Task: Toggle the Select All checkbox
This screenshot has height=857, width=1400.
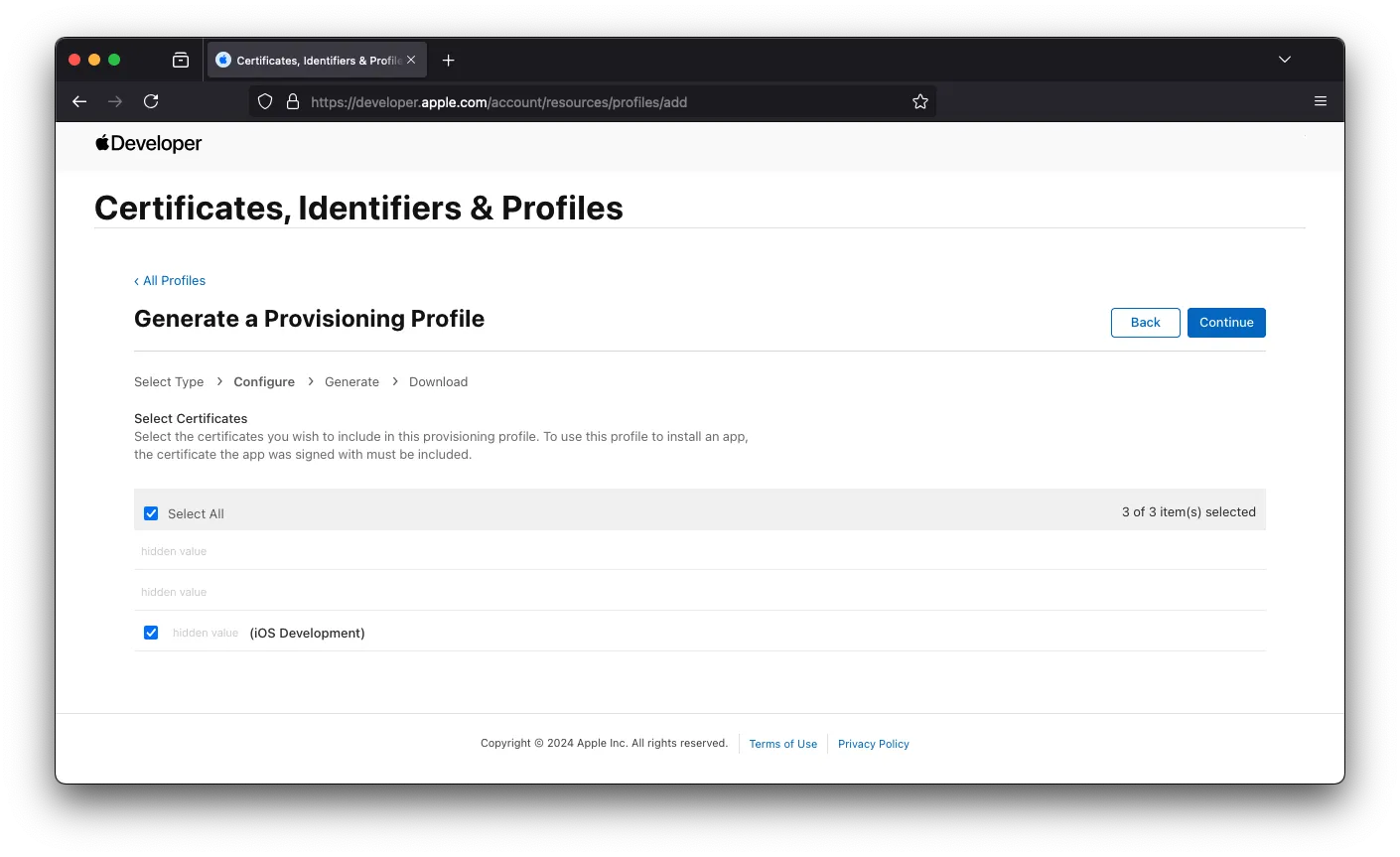Action: (x=151, y=513)
